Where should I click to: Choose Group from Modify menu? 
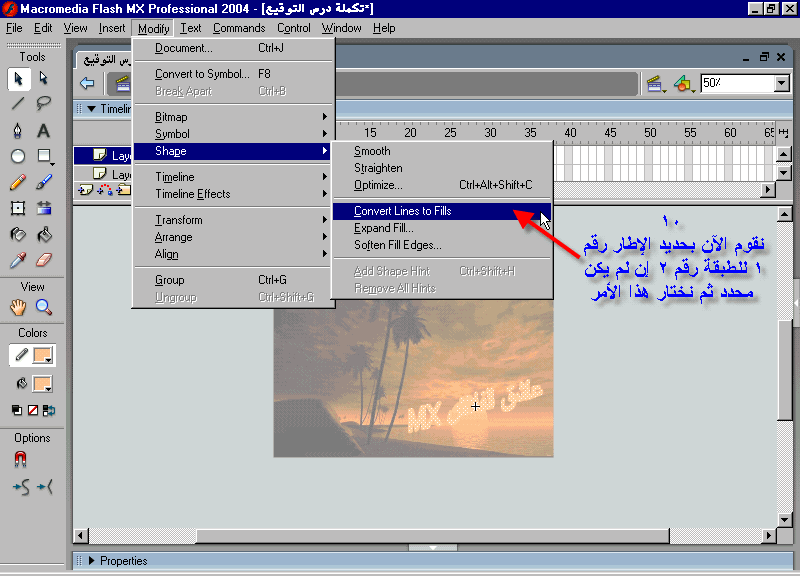(233, 280)
